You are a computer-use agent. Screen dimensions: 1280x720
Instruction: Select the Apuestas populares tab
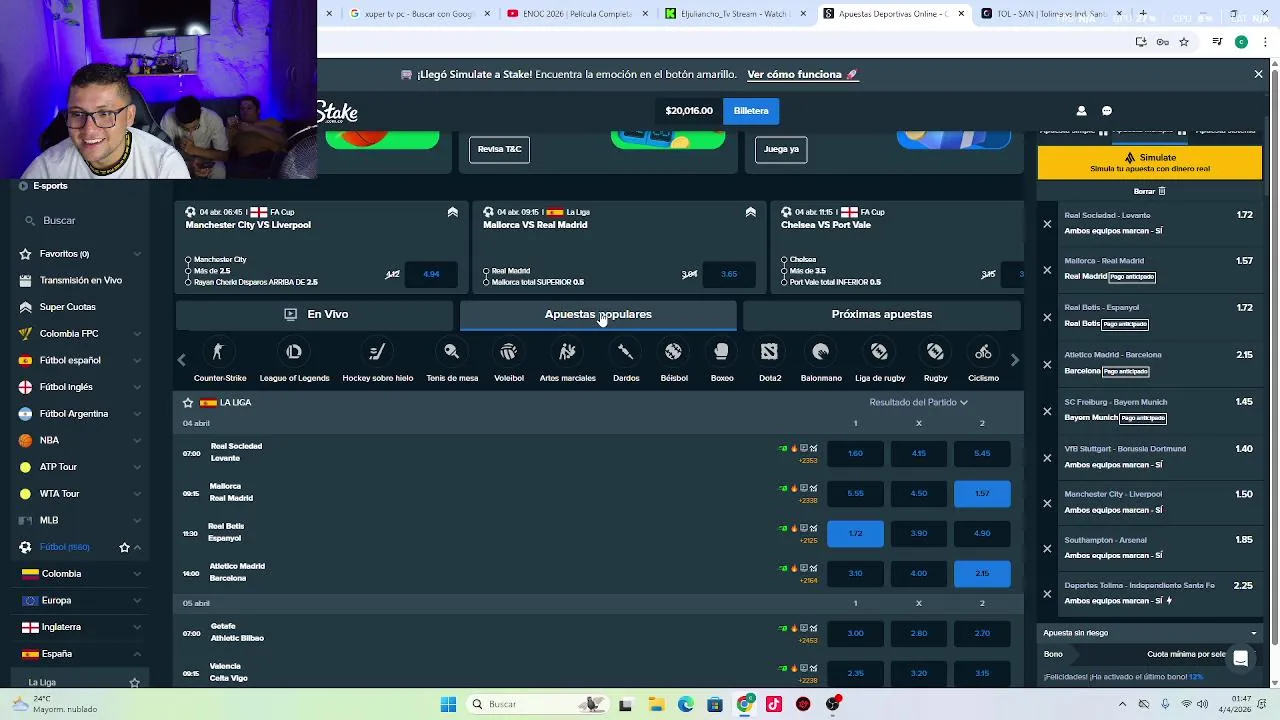click(x=598, y=314)
